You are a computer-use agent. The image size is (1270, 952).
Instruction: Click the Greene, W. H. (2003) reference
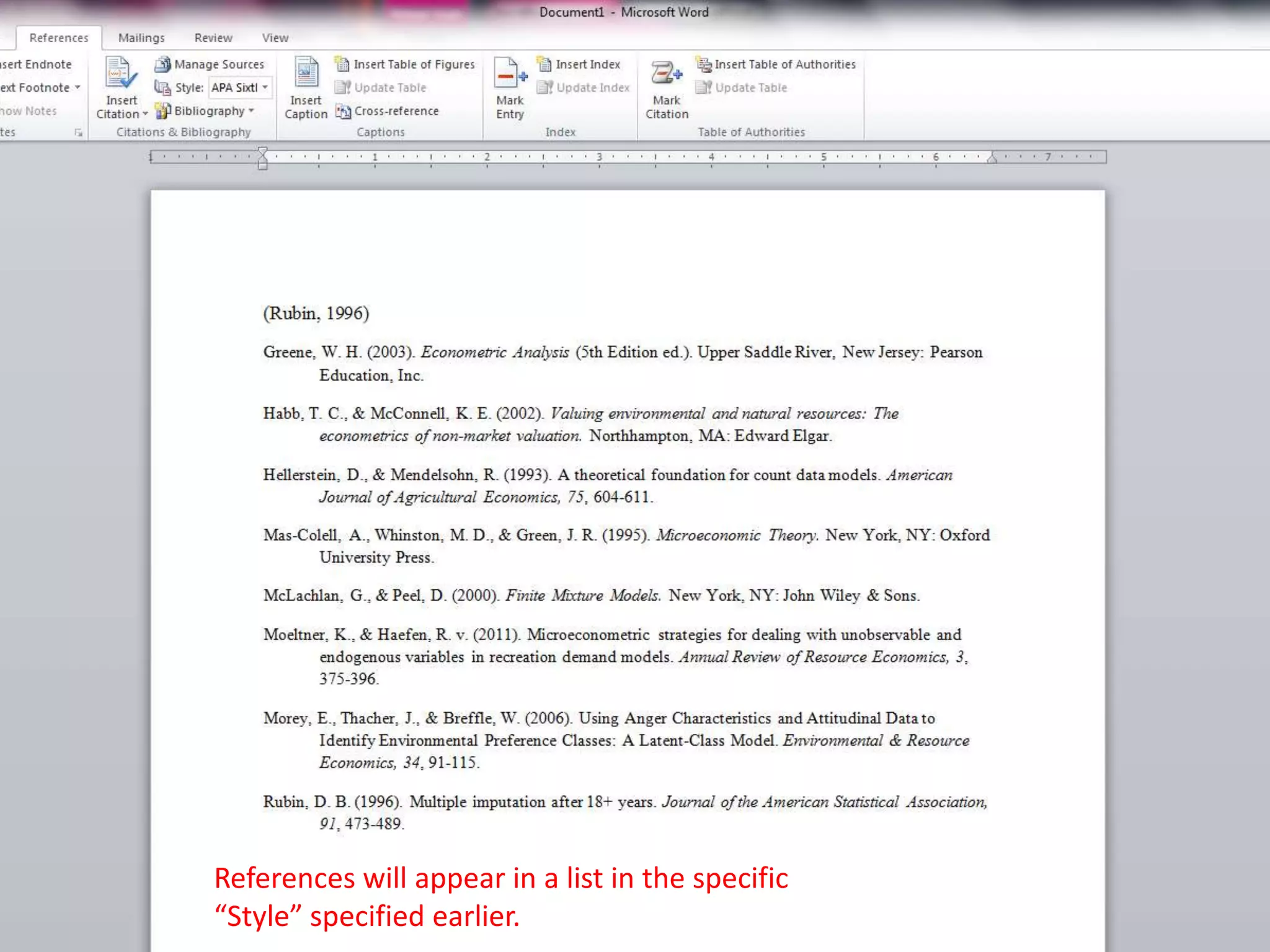[623, 363]
